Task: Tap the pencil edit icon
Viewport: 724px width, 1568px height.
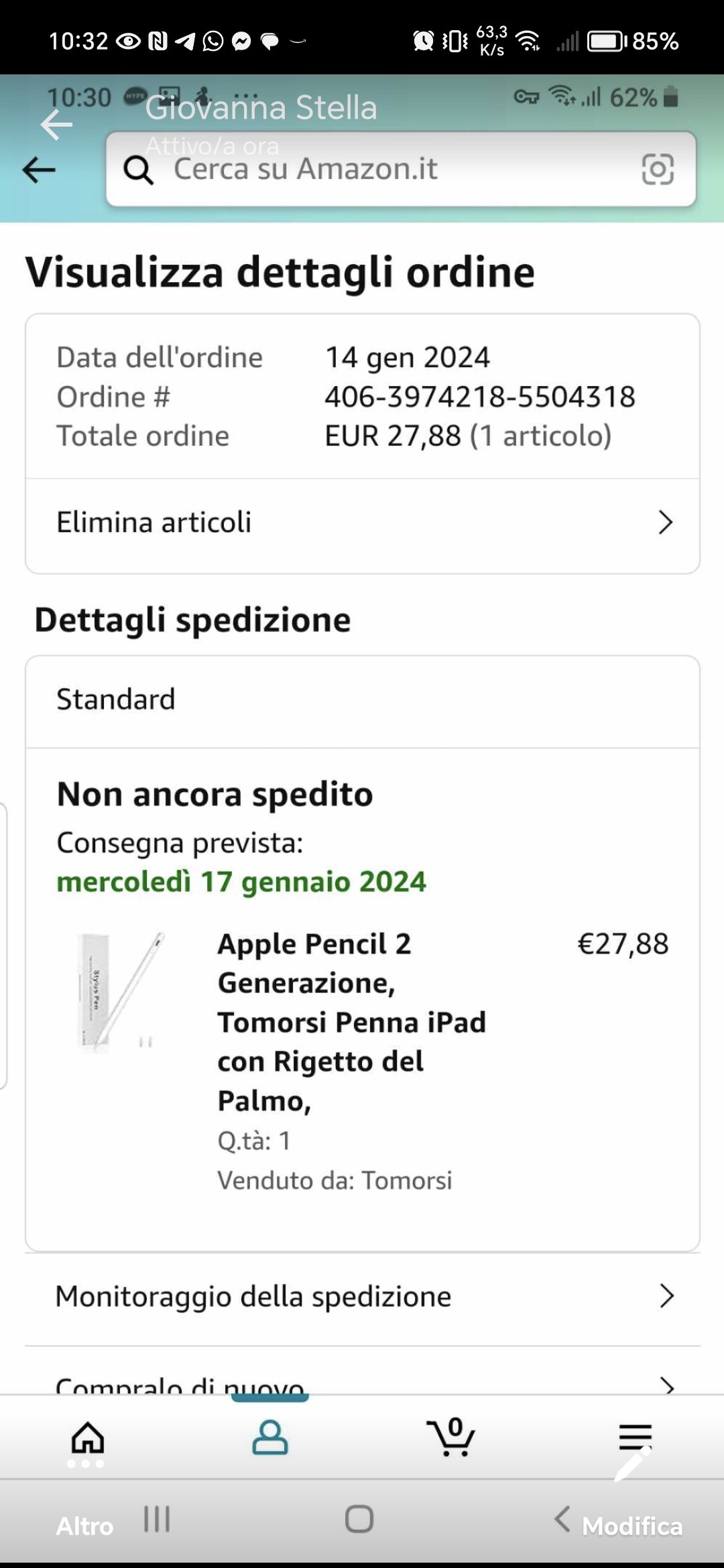Action: [x=633, y=1465]
